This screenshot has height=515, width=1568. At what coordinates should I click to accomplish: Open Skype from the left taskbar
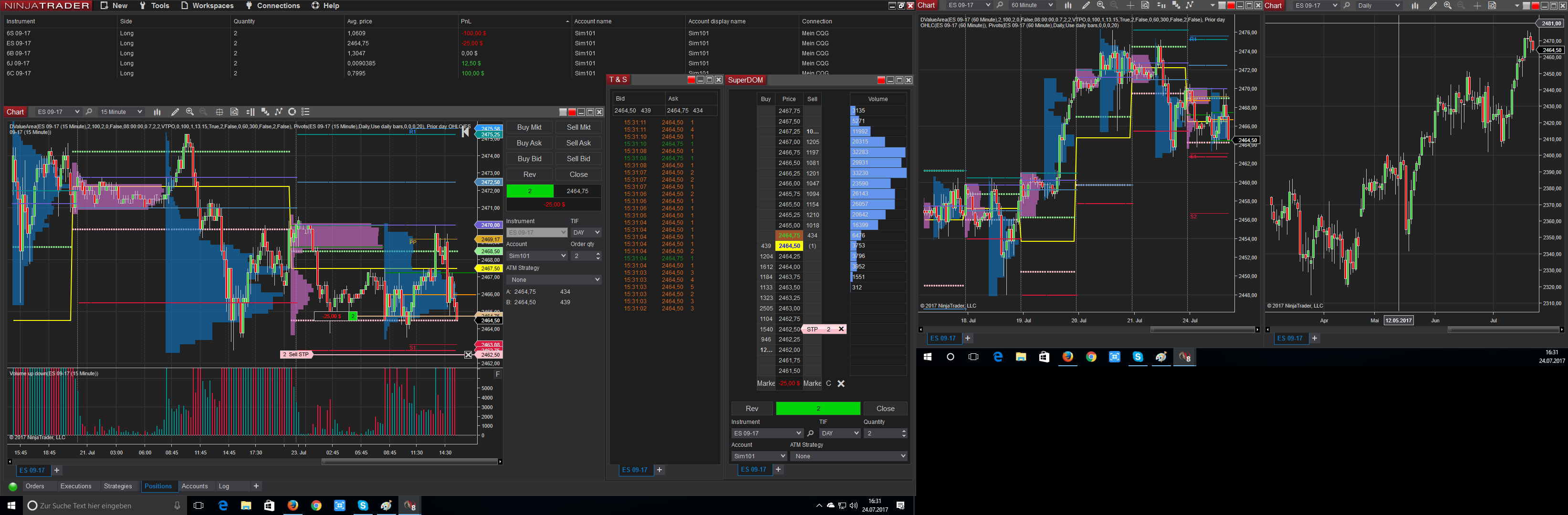pos(363,505)
